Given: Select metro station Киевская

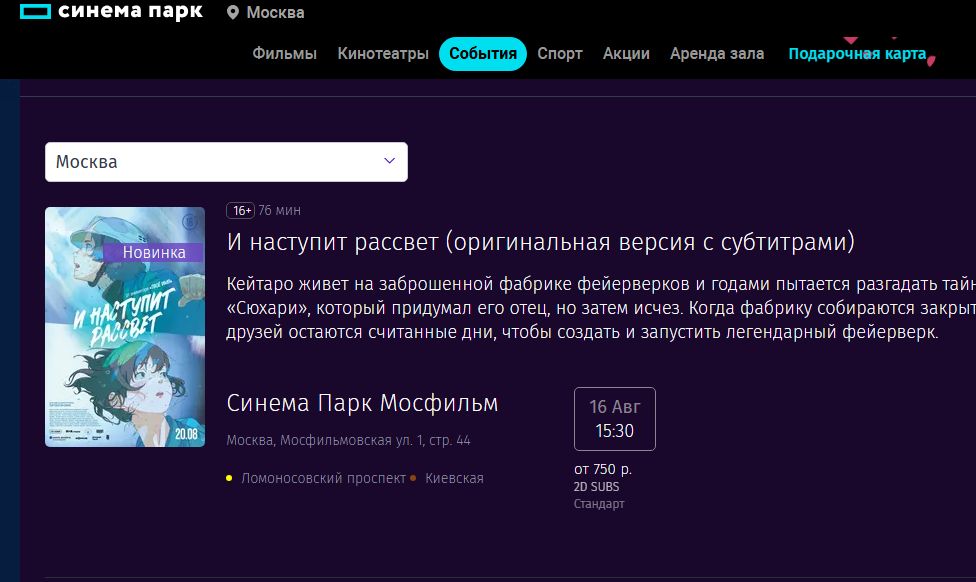Looking at the screenshot, I should (454, 478).
